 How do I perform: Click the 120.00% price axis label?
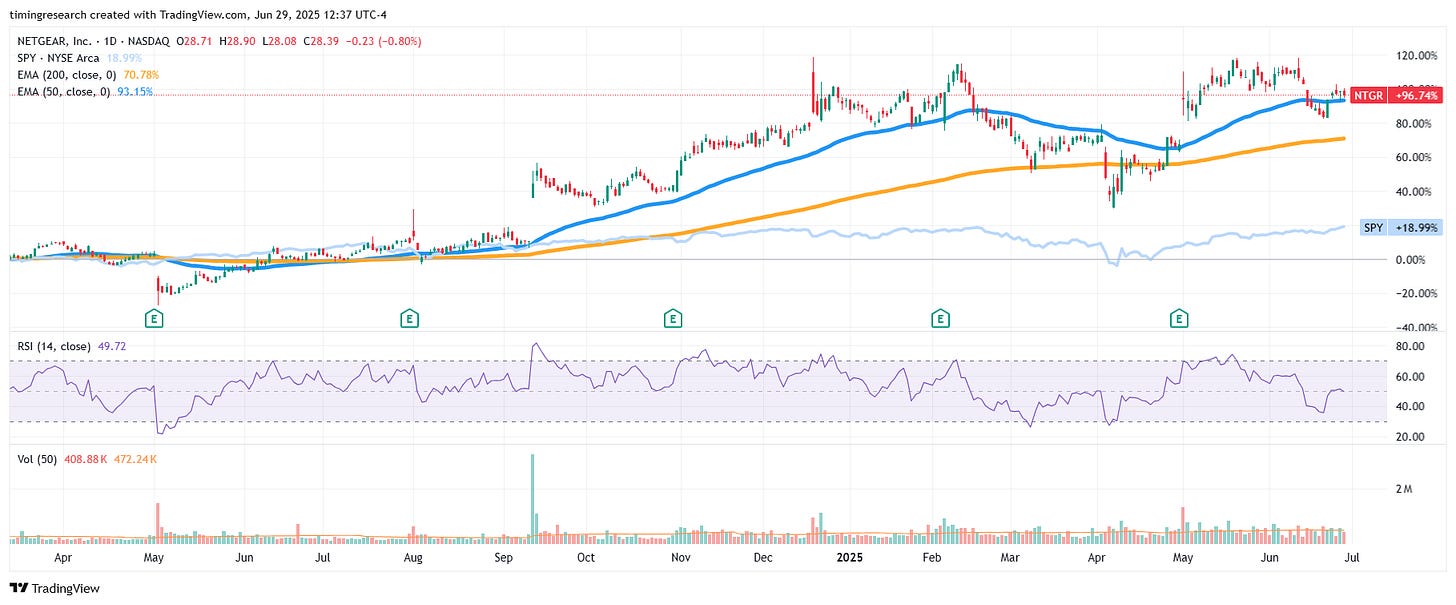coord(1417,55)
